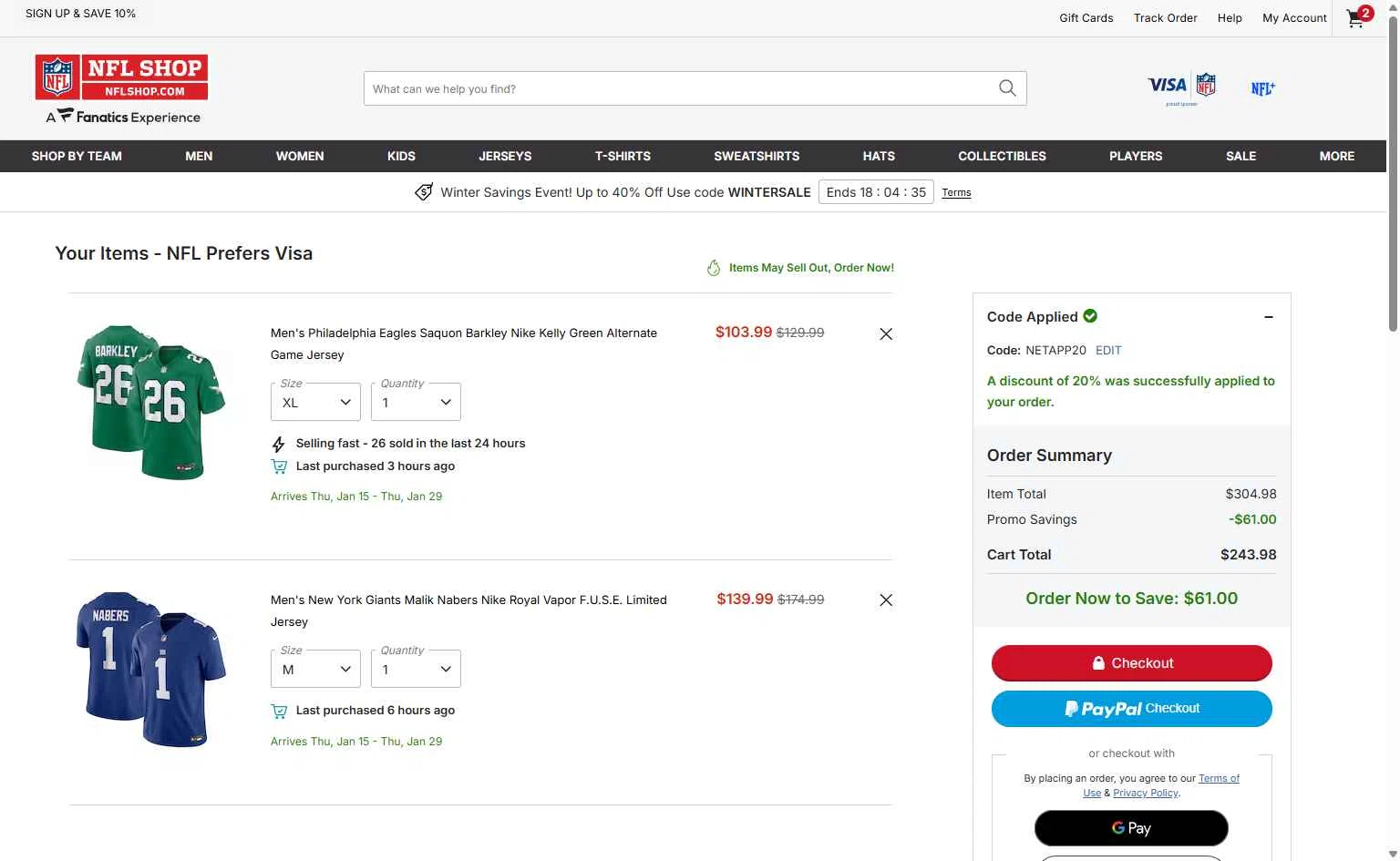Edit the applied promo code NETAPP20
The height and width of the screenshot is (861, 1400).
click(x=1108, y=350)
